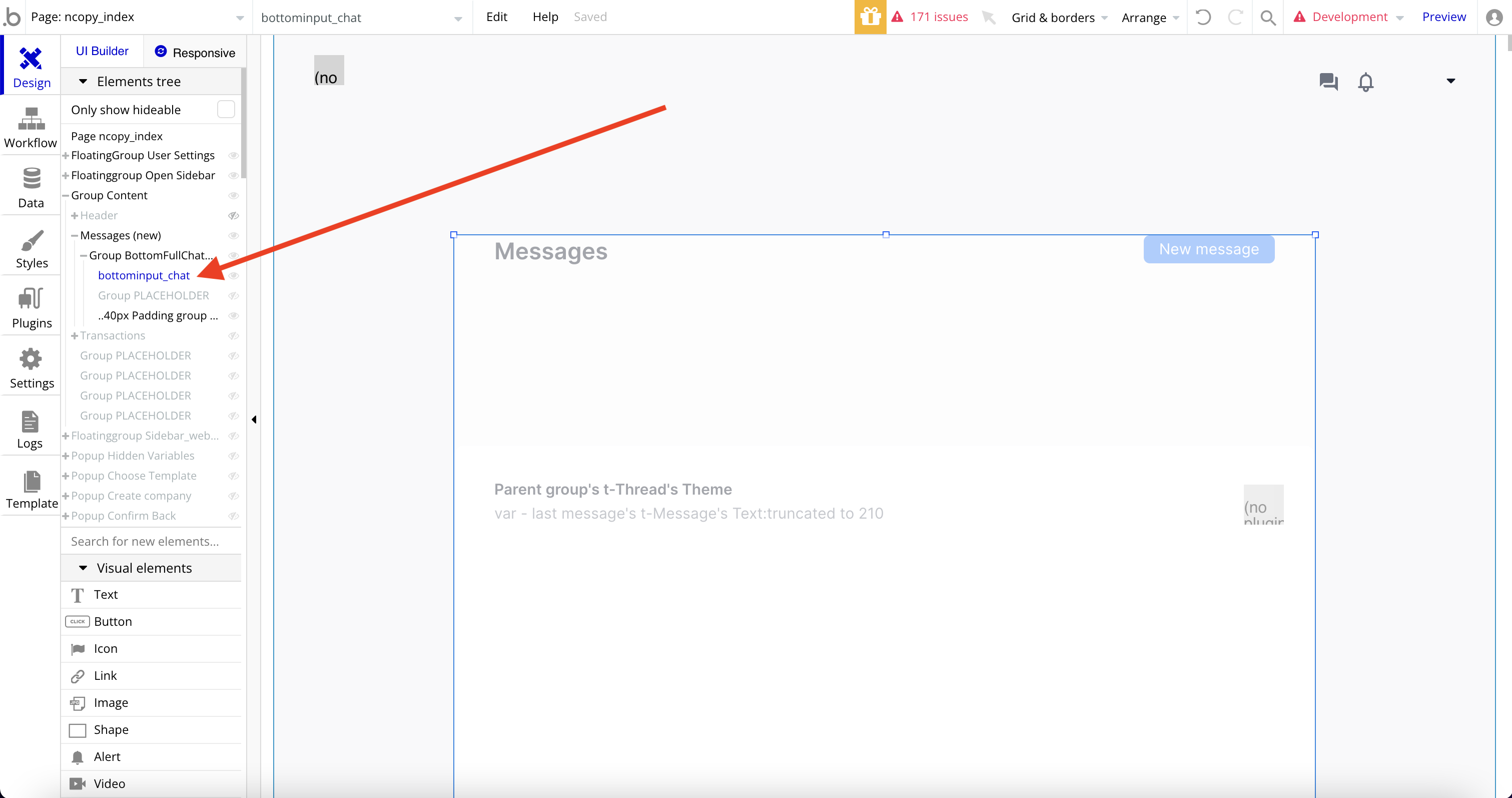Expand the Transactions tree group

click(75, 336)
